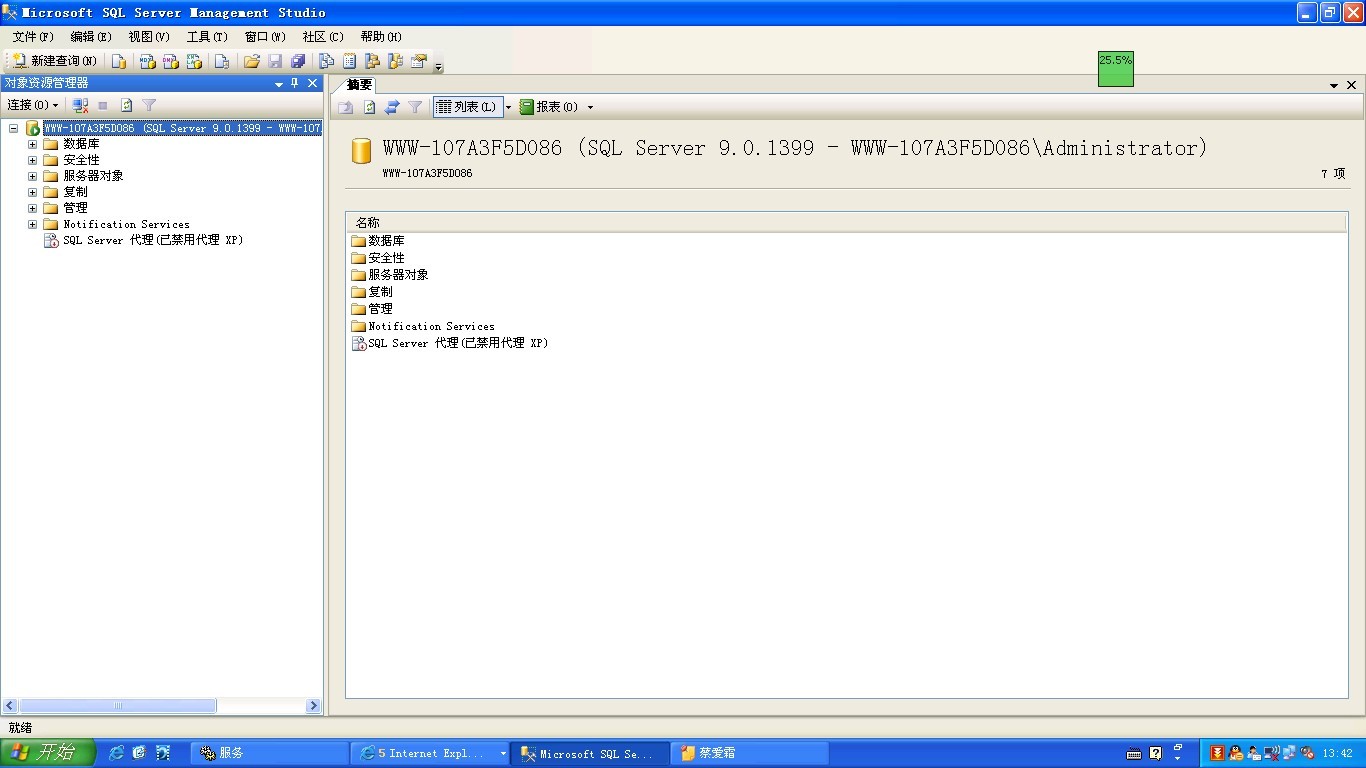This screenshot has height=768, width=1366.
Task: Click the Disconnect icon in Object Explorer
Action: coord(81,105)
